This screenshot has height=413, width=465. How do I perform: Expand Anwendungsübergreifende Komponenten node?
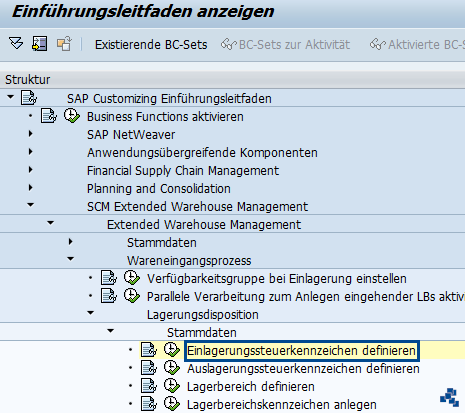31,152
